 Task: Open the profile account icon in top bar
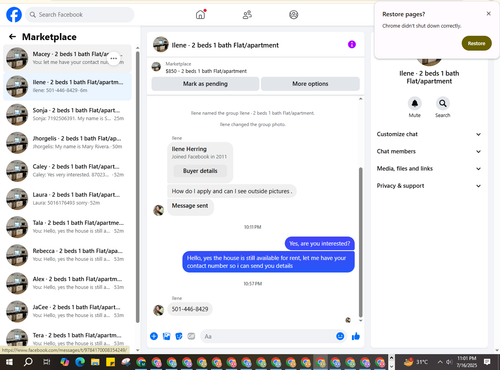click(294, 15)
